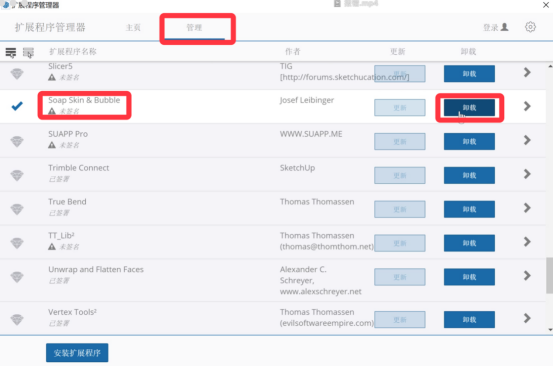Uninstall Soap Skin & Bubble extension
Screen dimensions: 553x367
[x=469, y=108]
